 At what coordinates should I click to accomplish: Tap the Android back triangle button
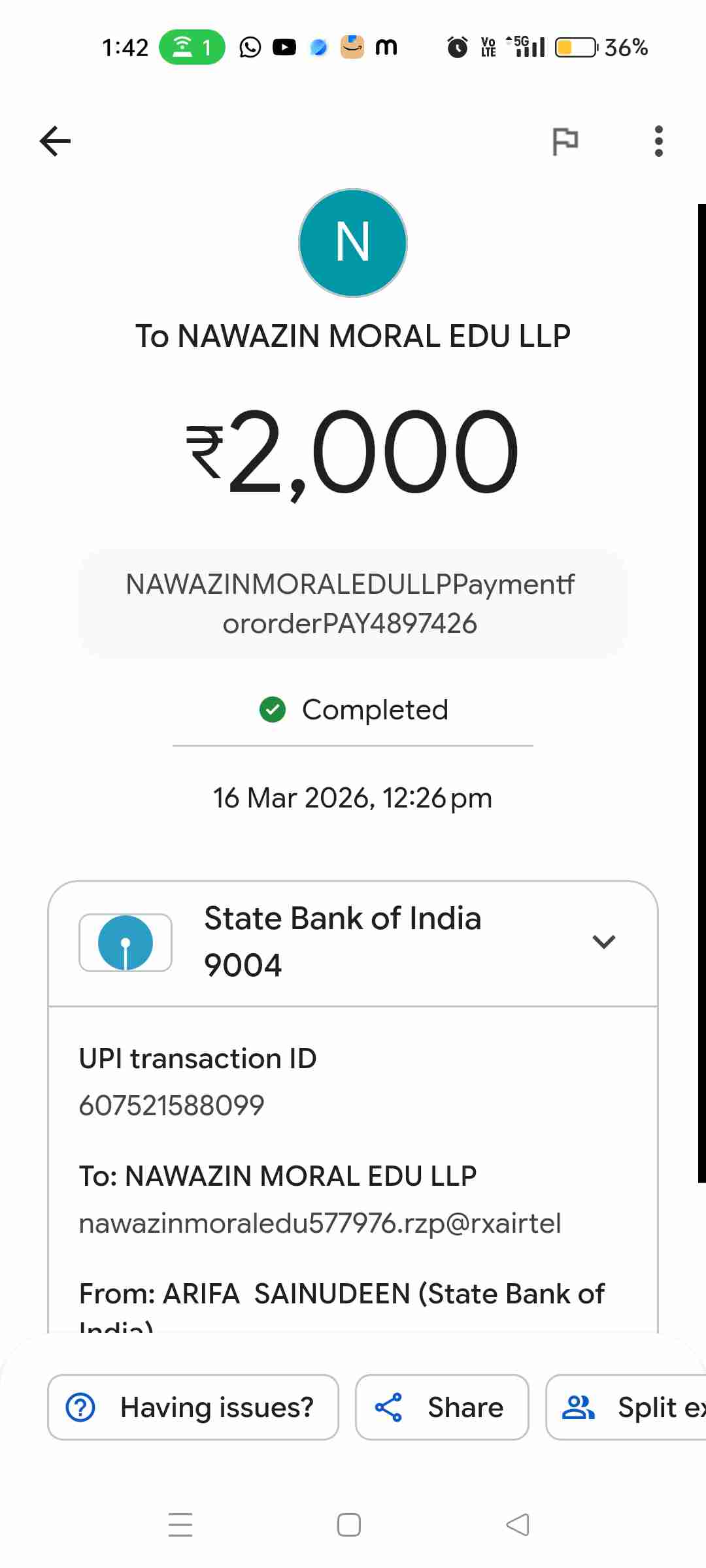[x=518, y=1525]
